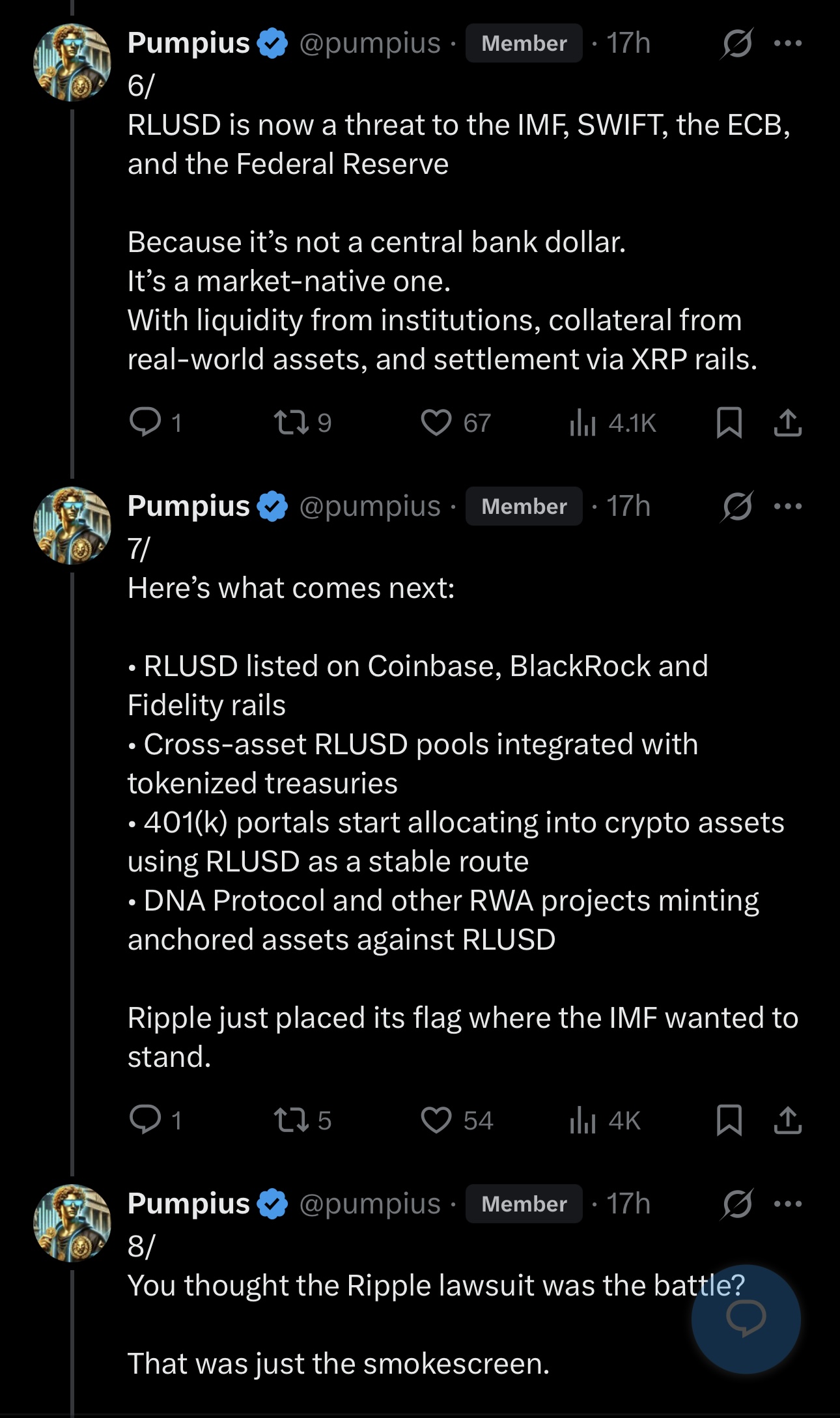Image resolution: width=840 pixels, height=1418 pixels.
Task: Open more options menu on 7/ tweet
Action: tap(788, 506)
